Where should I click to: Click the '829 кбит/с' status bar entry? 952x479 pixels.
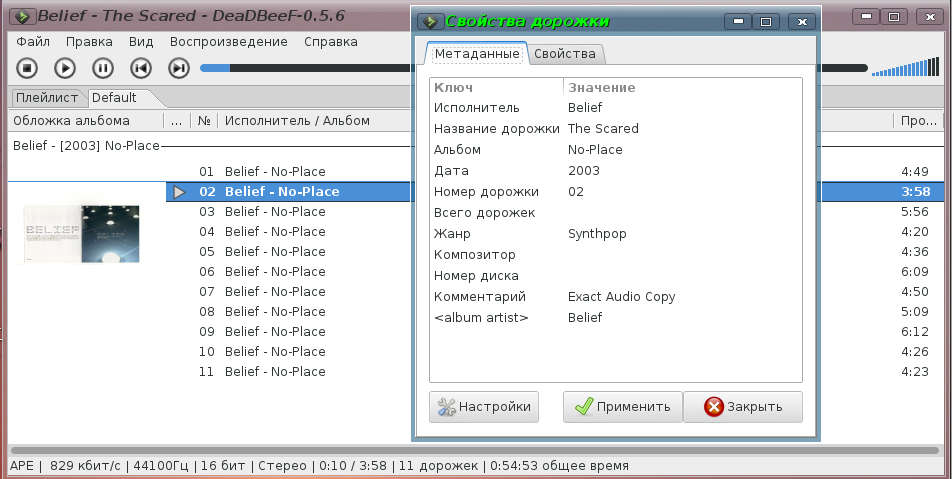coord(85,466)
